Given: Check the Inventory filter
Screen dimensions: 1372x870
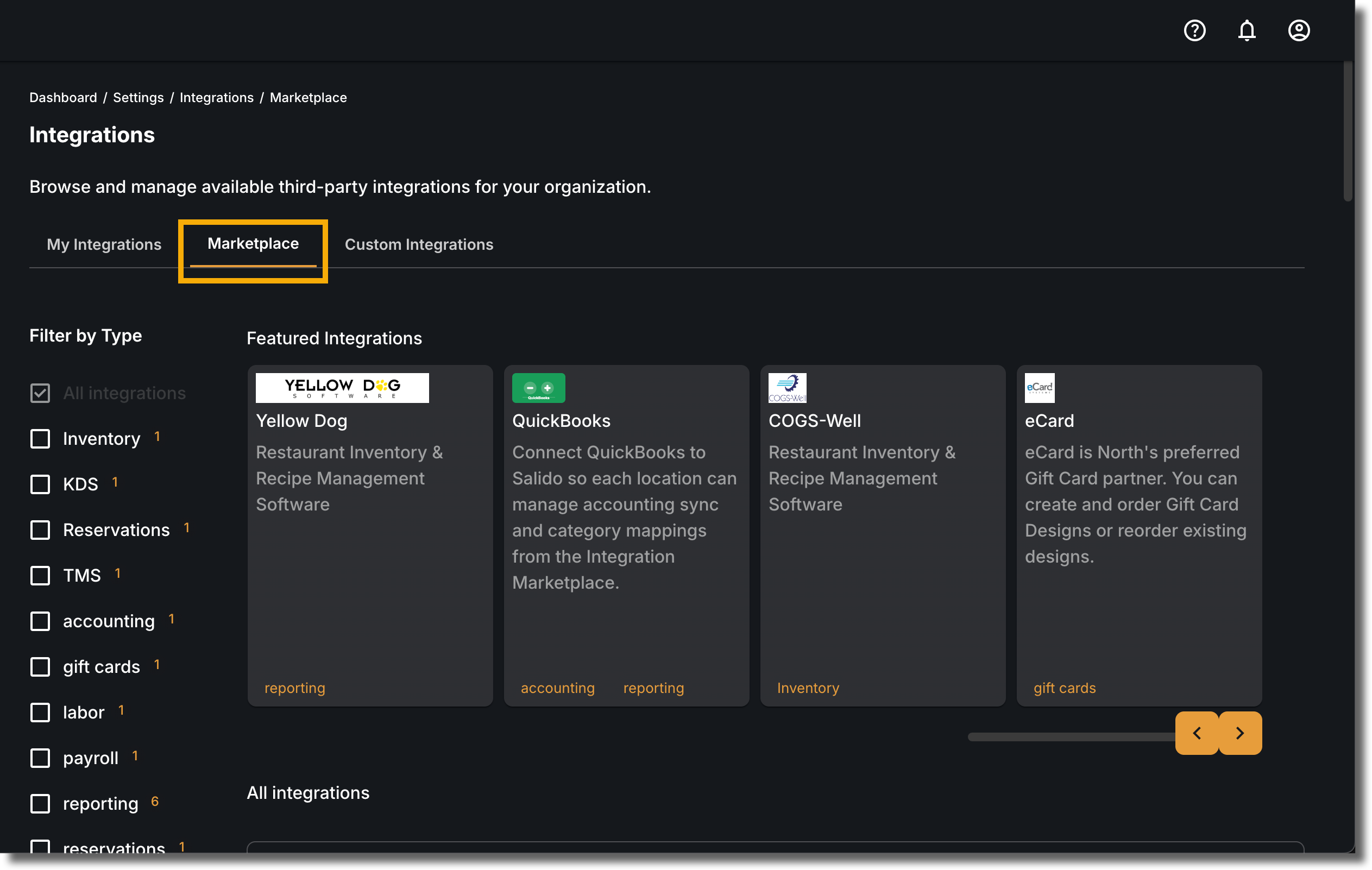Looking at the screenshot, I should point(40,439).
